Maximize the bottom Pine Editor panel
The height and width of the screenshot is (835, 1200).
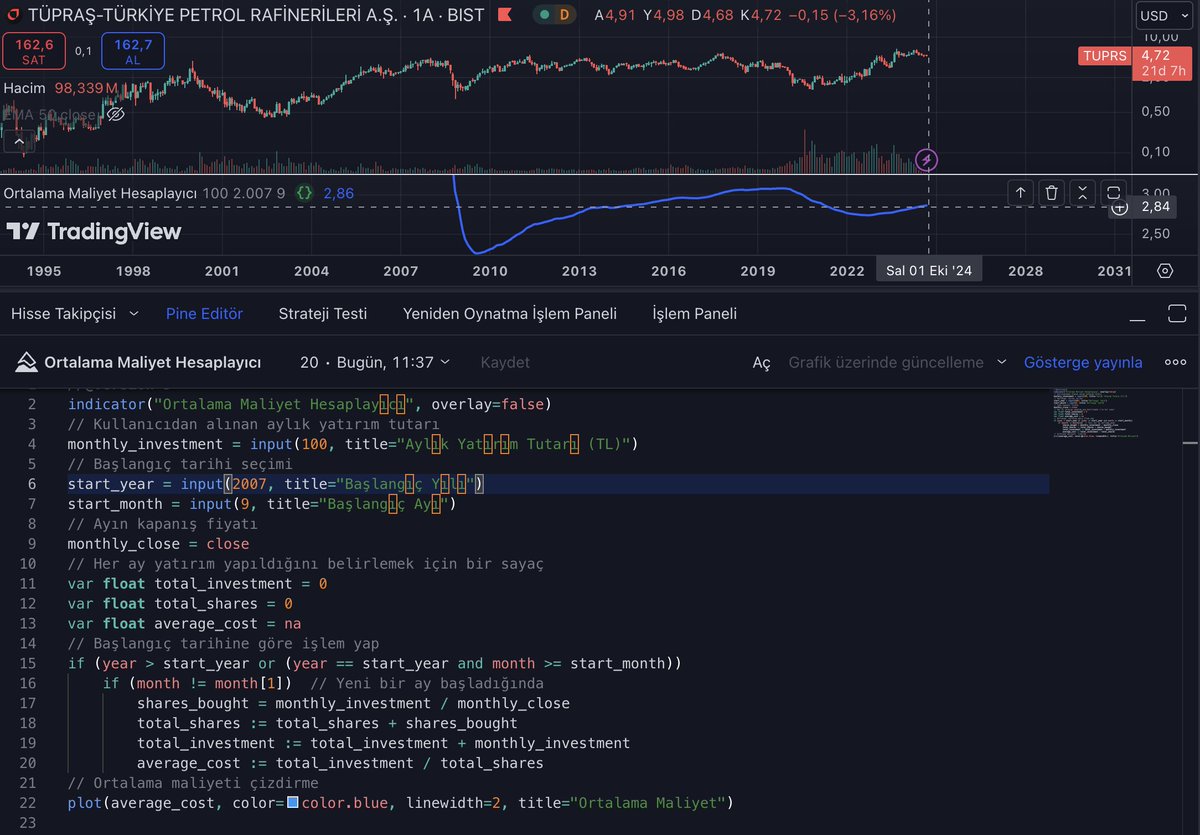tap(1175, 314)
